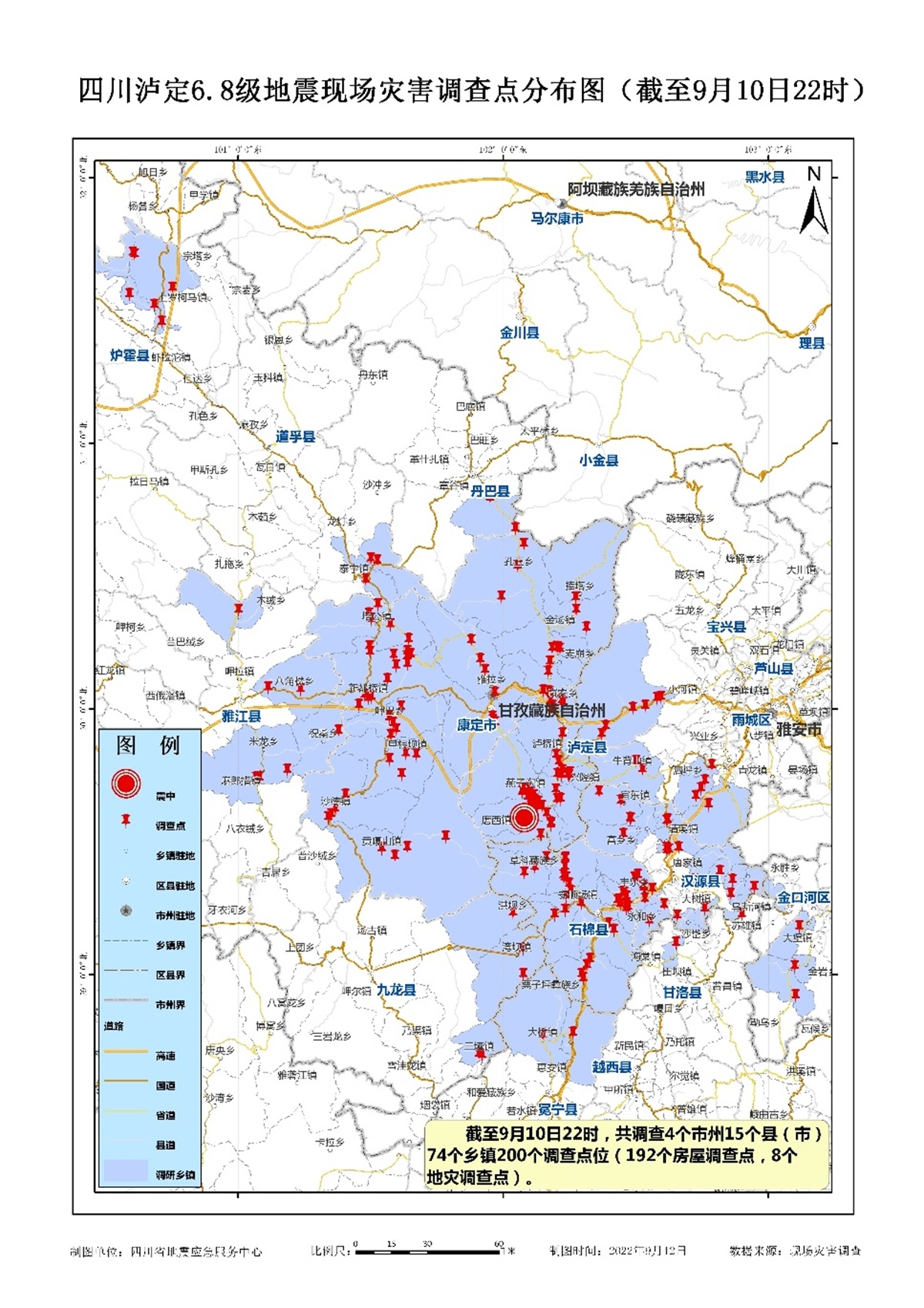Click the star marker at 马尔康市
The image size is (924, 1308).
tap(563, 203)
